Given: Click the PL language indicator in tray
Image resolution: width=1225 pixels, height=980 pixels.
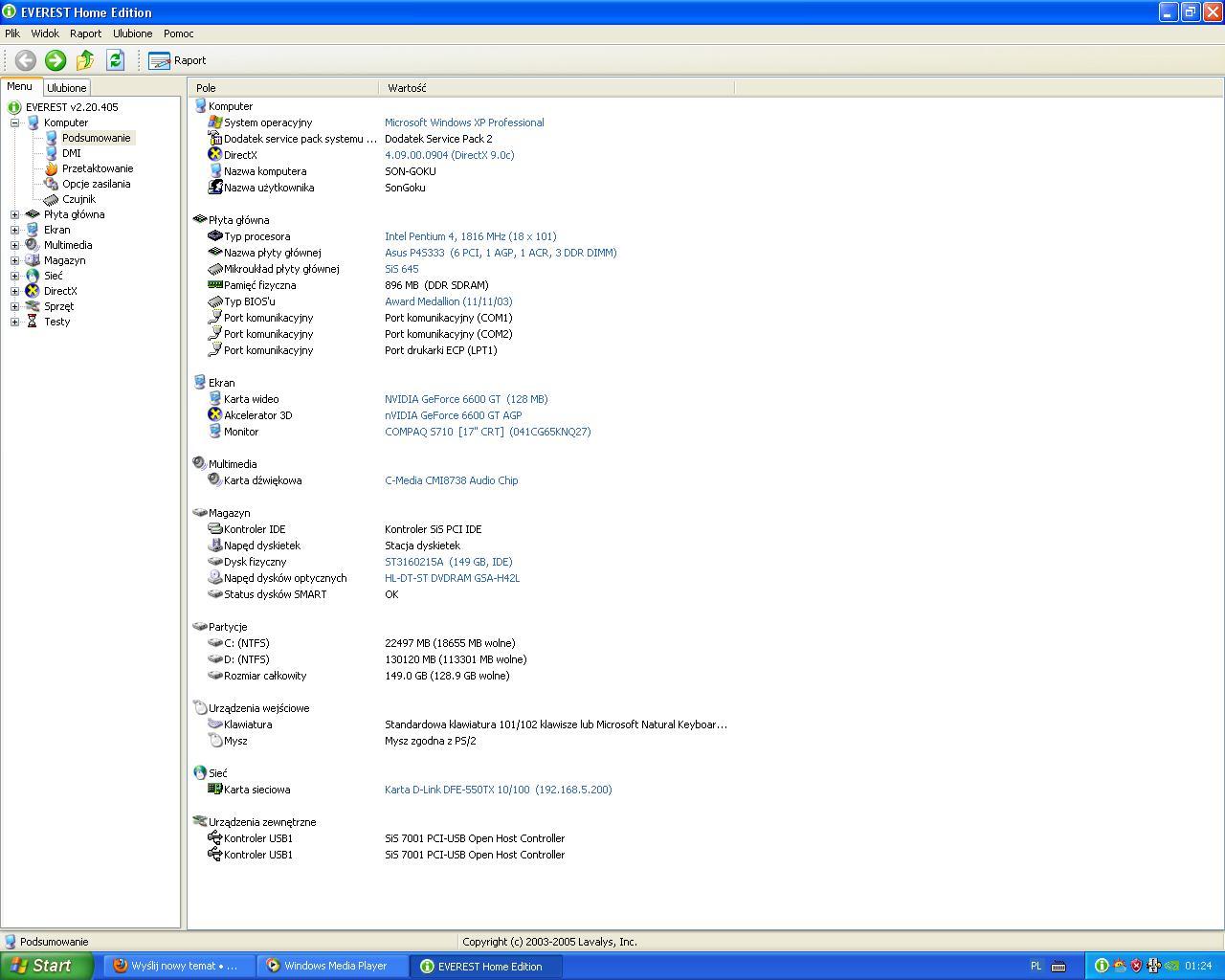Looking at the screenshot, I should click(1036, 967).
